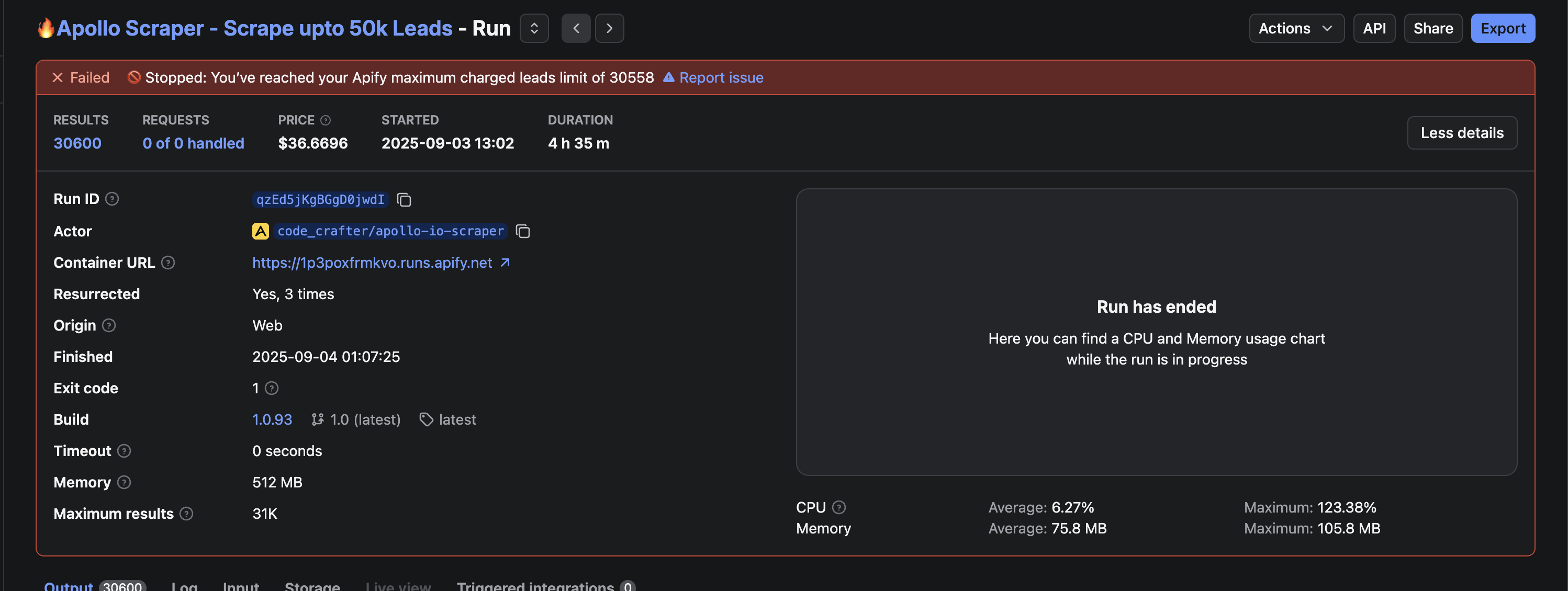
Task: Open 0 of 0 handled requests link
Action: tap(193, 143)
